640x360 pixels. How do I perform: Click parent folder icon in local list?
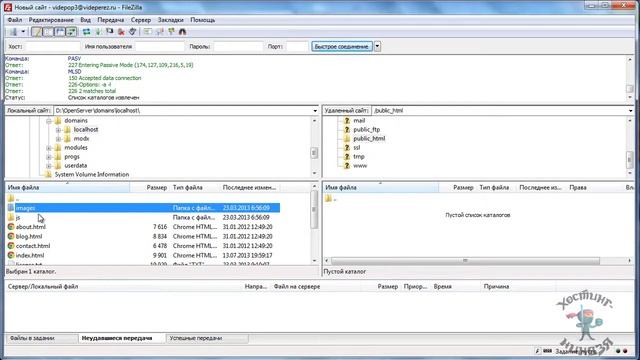11,198
